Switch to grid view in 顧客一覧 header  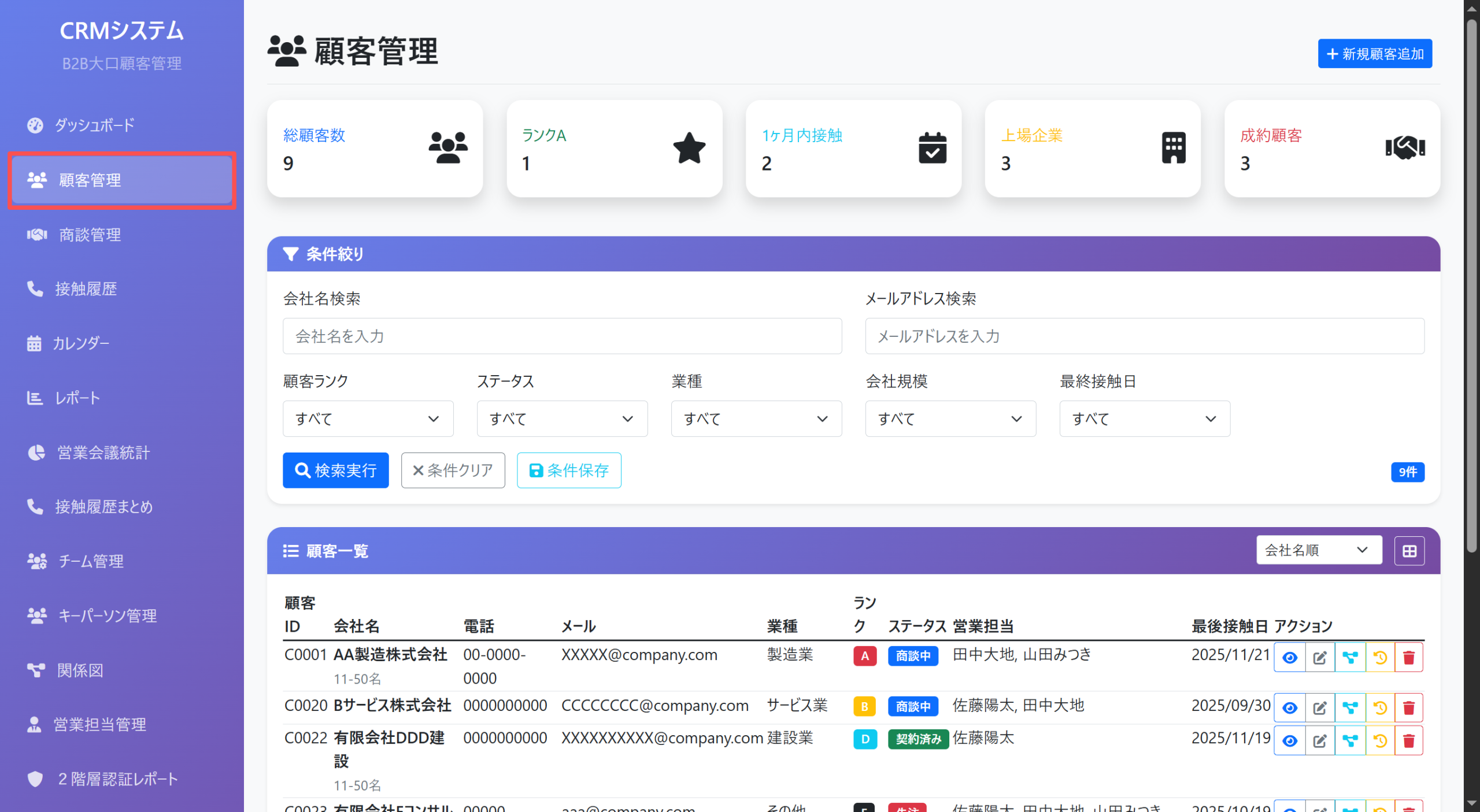tap(1409, 550)
